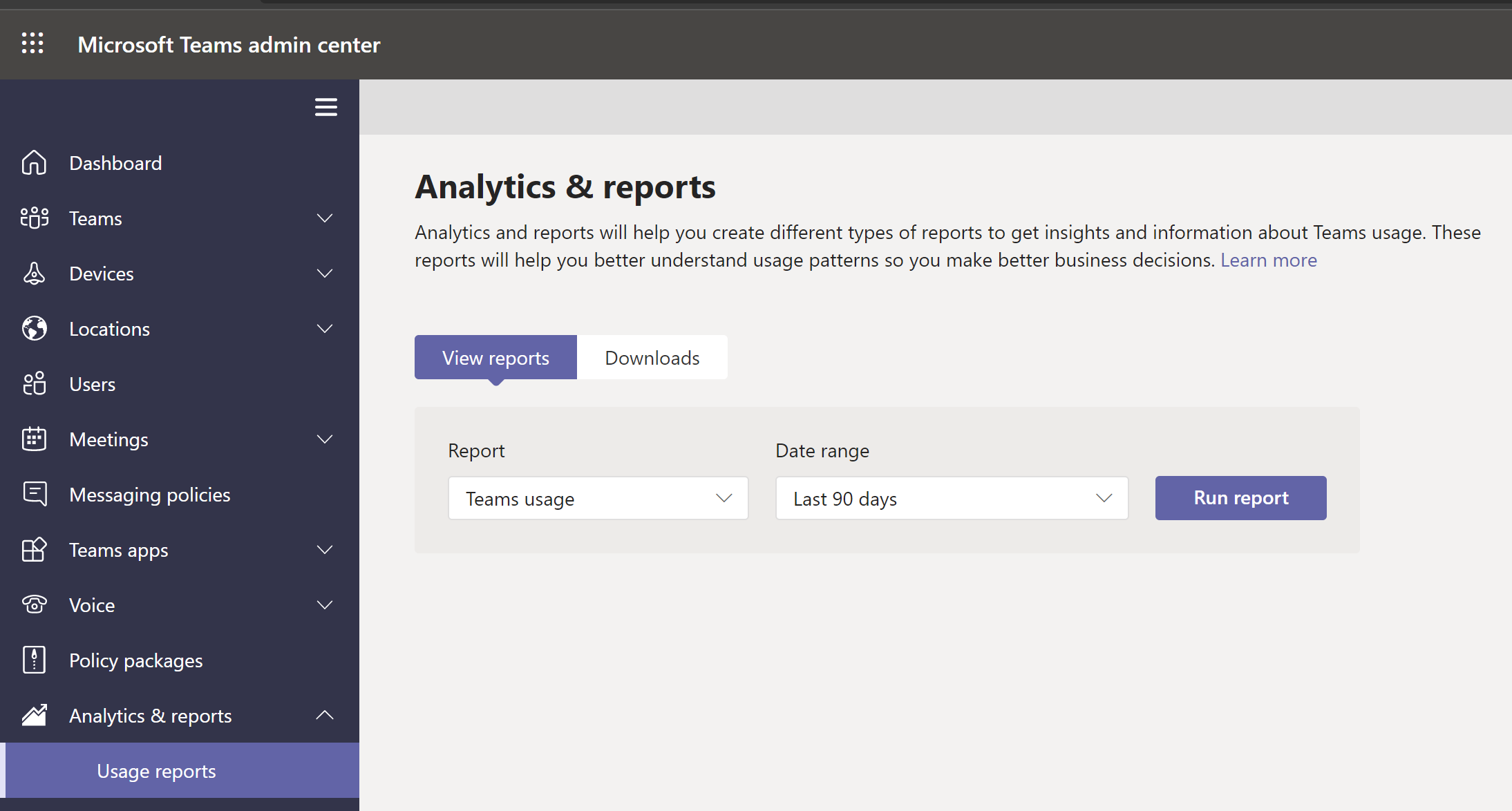Select the Locations globe icon

pos(33,328)
